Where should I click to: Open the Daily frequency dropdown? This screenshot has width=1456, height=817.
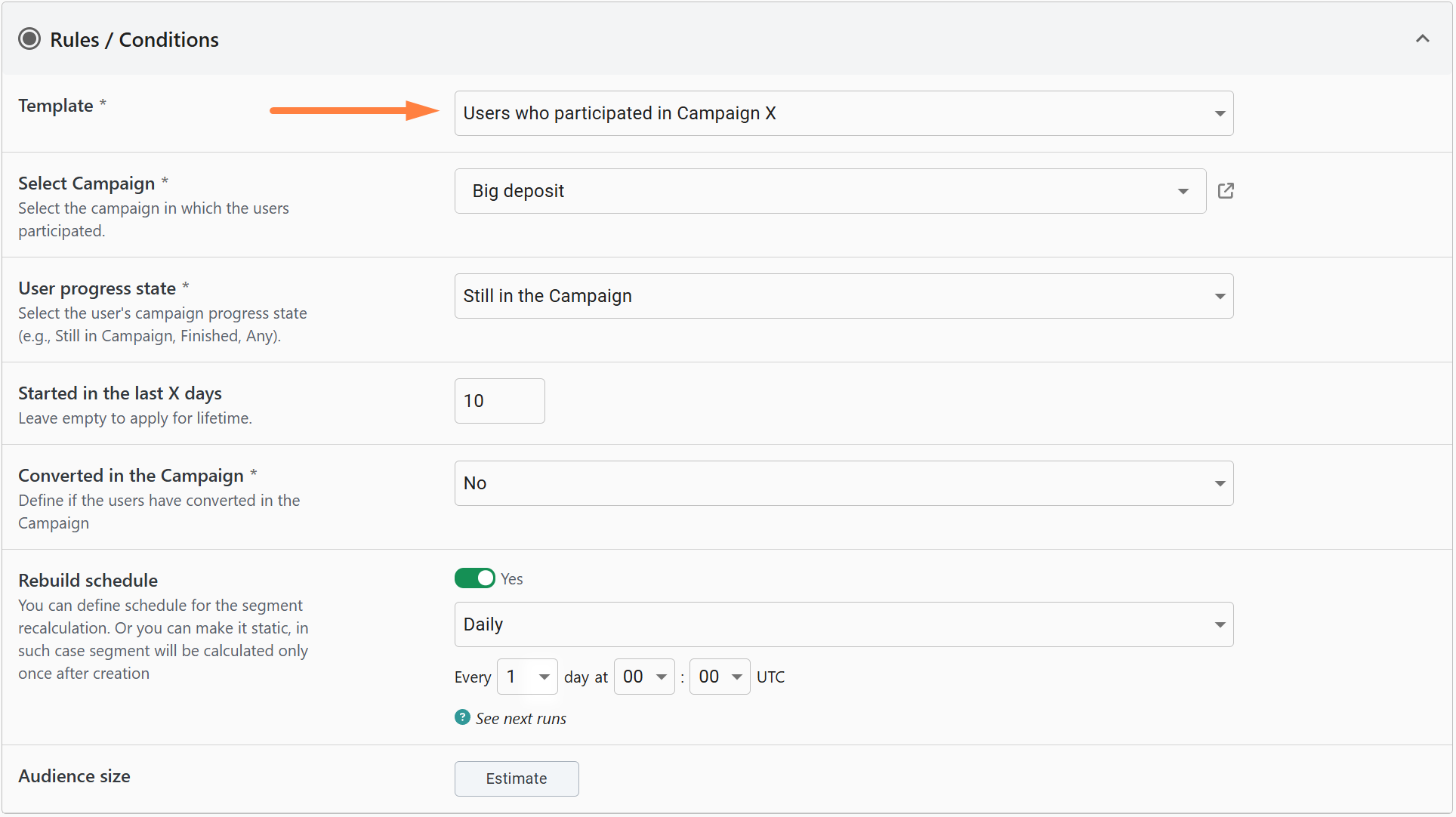843,624
